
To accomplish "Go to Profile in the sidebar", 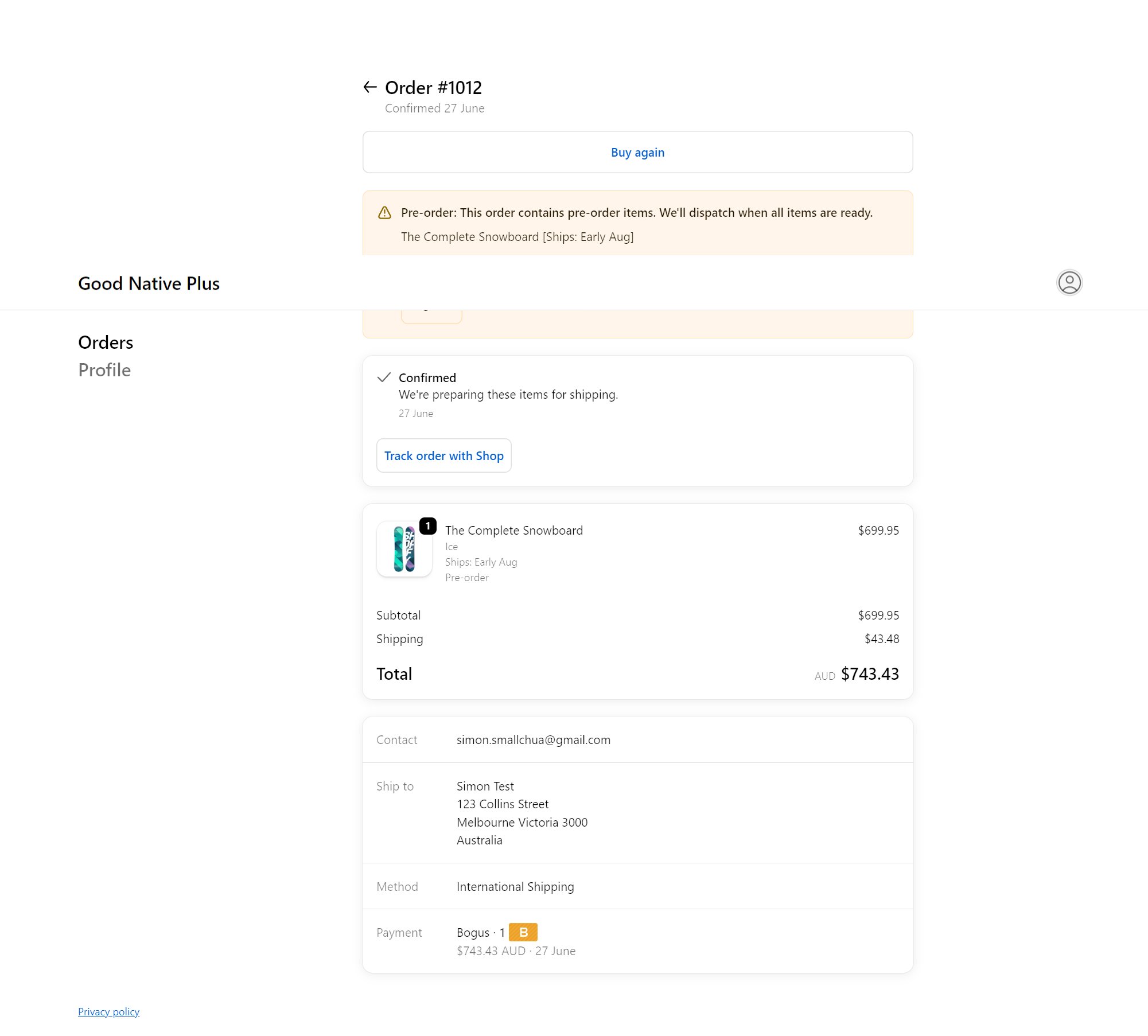I will [x=104, y=370].
